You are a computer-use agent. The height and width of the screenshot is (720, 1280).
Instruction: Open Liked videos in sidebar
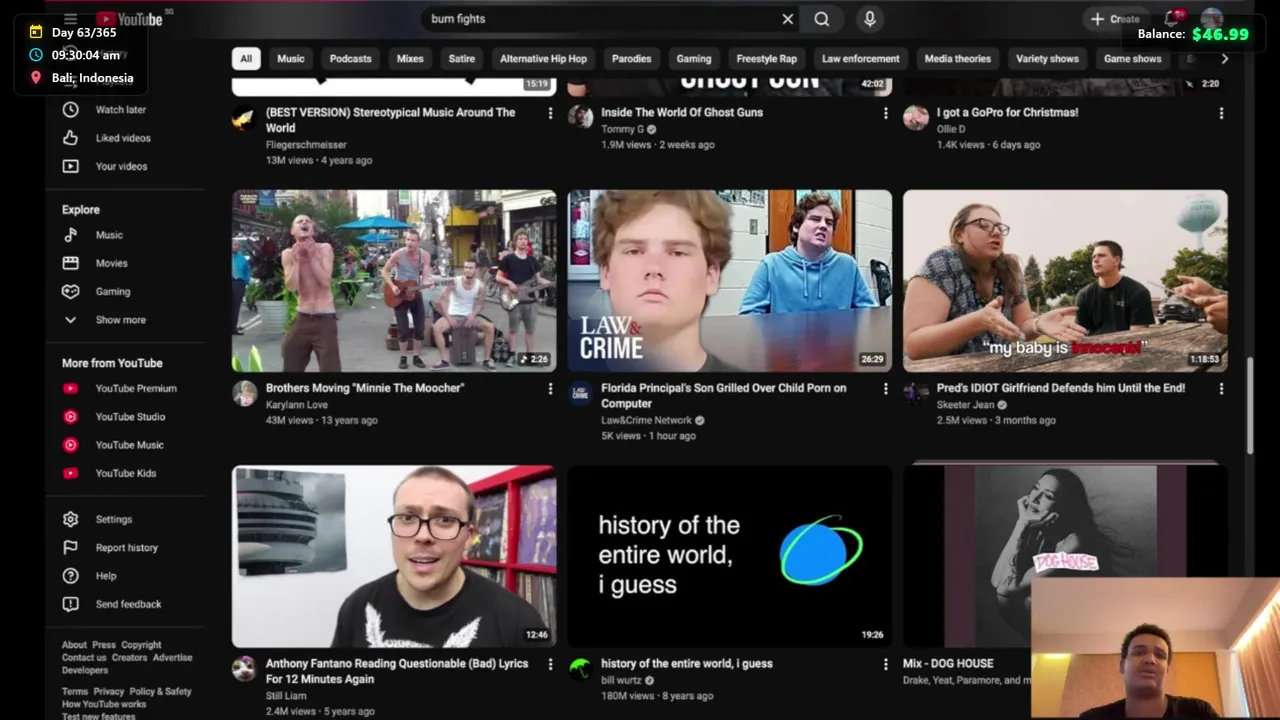click(125, 138)
